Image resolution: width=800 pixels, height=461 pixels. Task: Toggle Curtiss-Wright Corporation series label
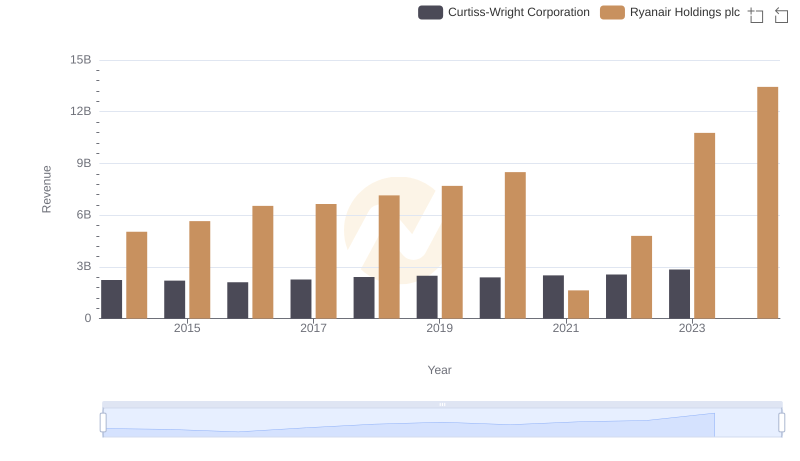[x=518, y=12]
